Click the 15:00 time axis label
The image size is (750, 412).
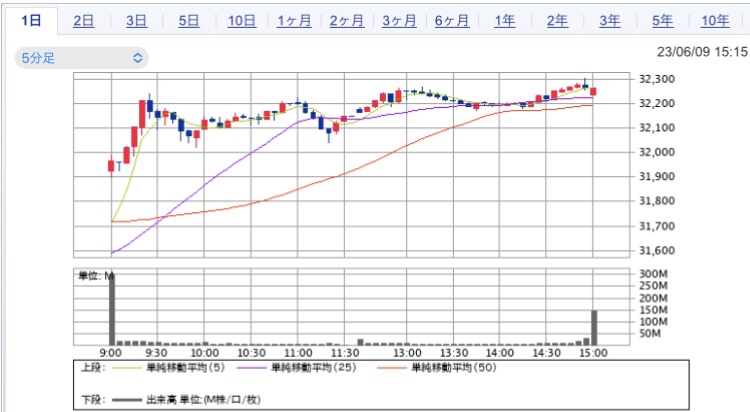[x=593, y=353]
